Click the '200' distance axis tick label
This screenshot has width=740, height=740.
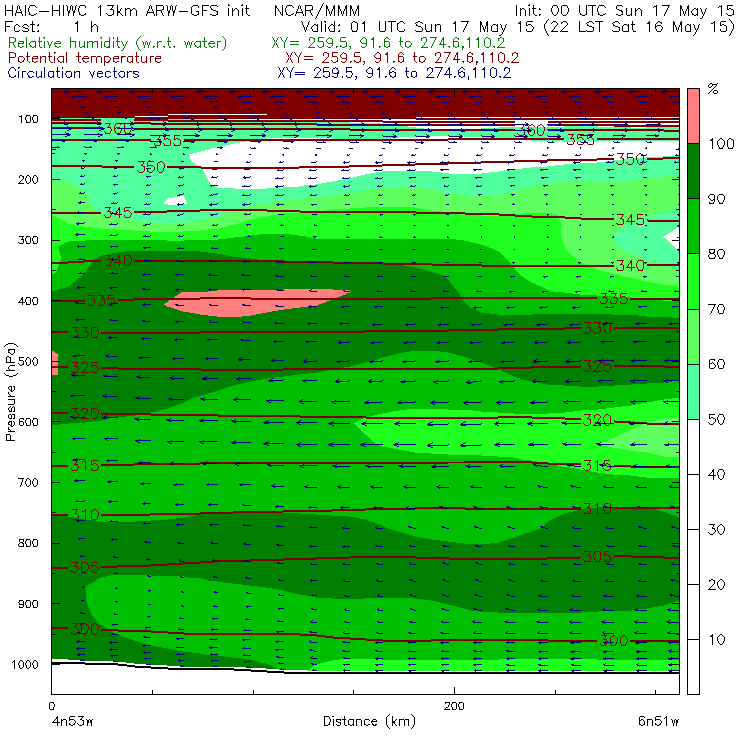point(454,706)
